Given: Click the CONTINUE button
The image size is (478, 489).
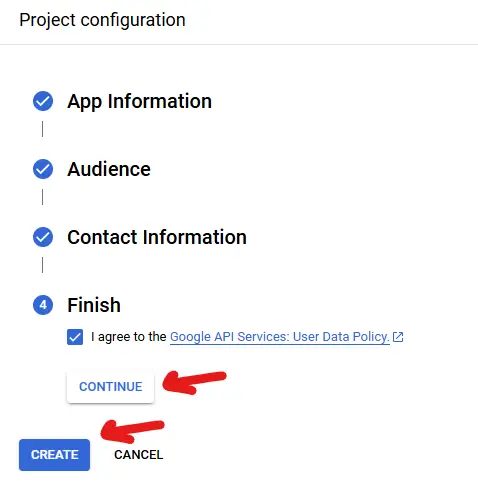Looking at the screenshot, I should click(110, 387).
